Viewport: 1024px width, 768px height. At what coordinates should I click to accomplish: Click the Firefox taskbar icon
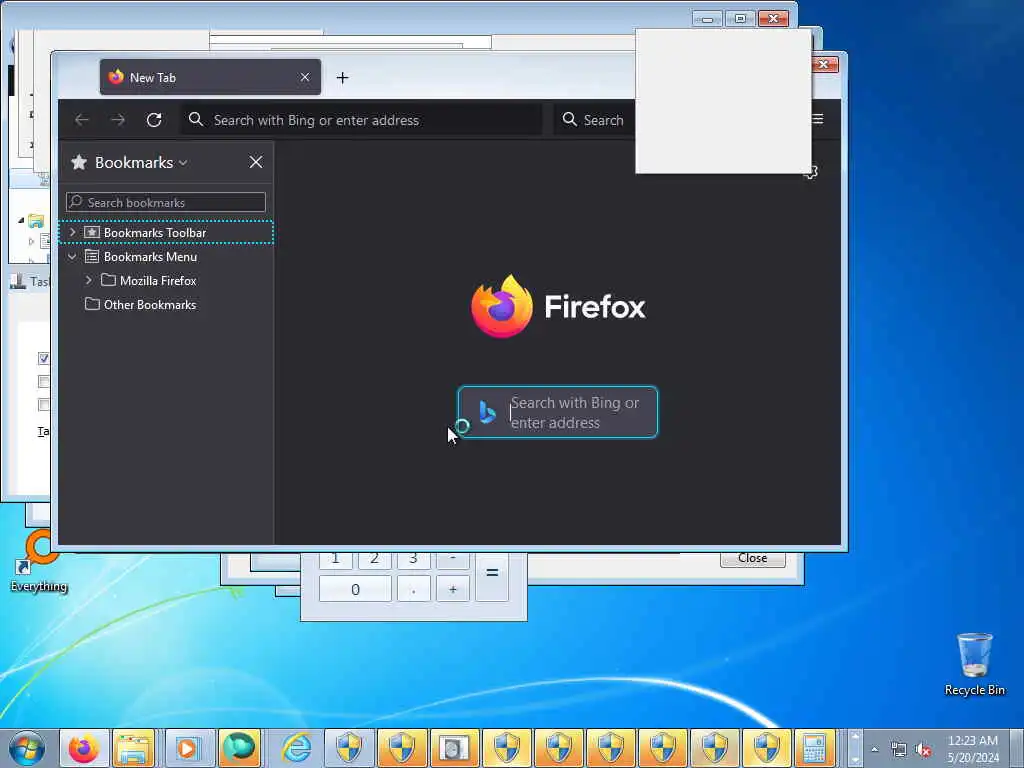(x=83, y=748)
